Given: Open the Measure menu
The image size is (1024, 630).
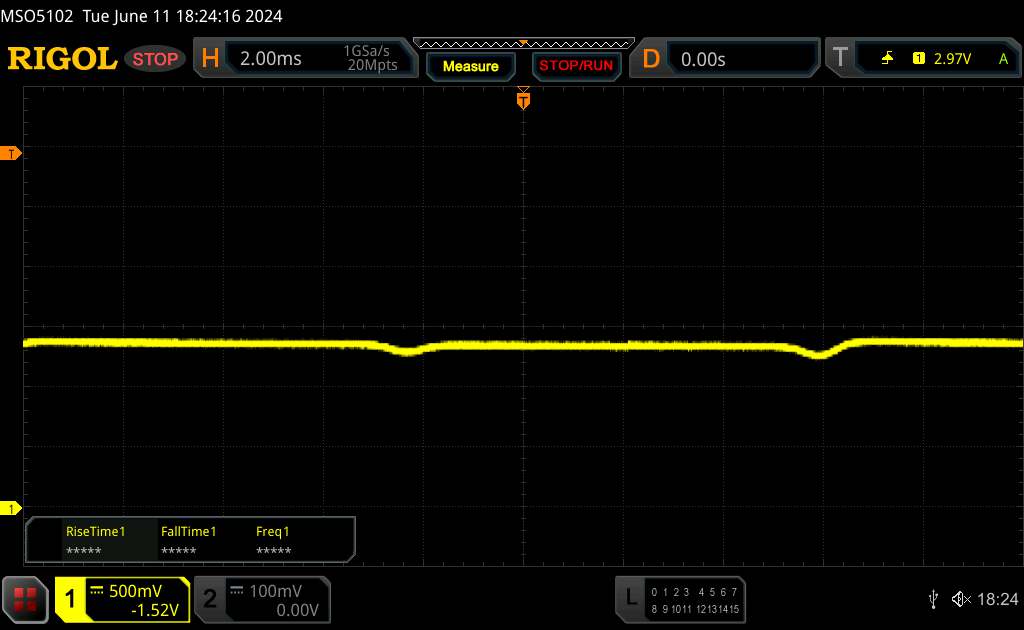Looking at the screenshot, I should pyautogui.click(x=470, y=66).
